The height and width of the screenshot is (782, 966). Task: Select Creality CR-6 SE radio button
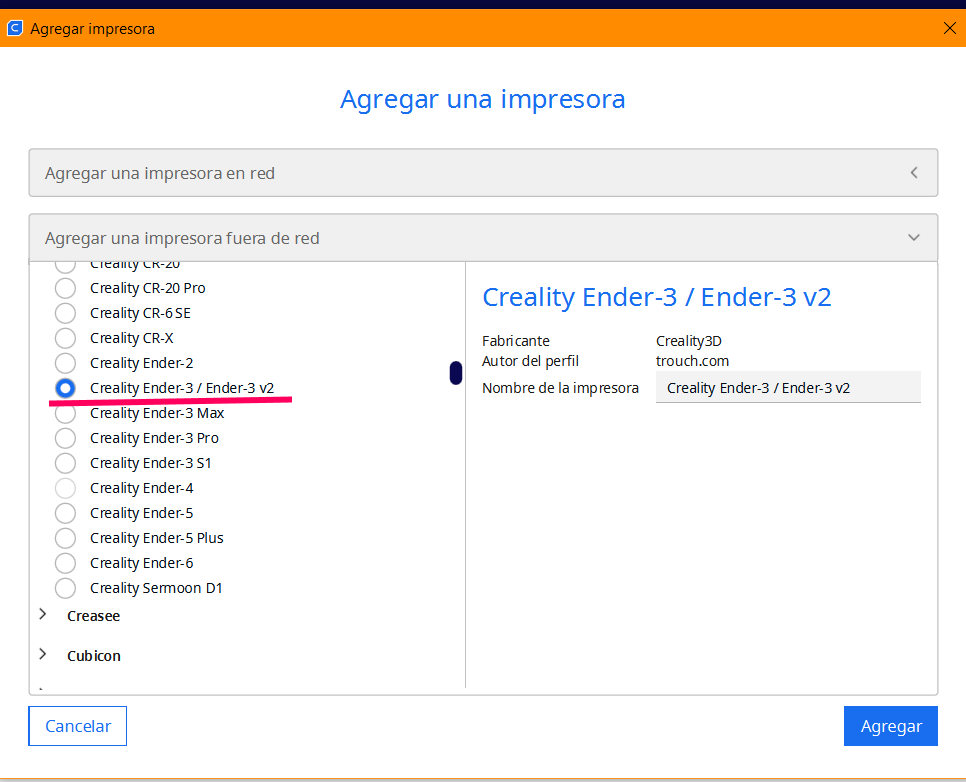[x=65, y=313]
